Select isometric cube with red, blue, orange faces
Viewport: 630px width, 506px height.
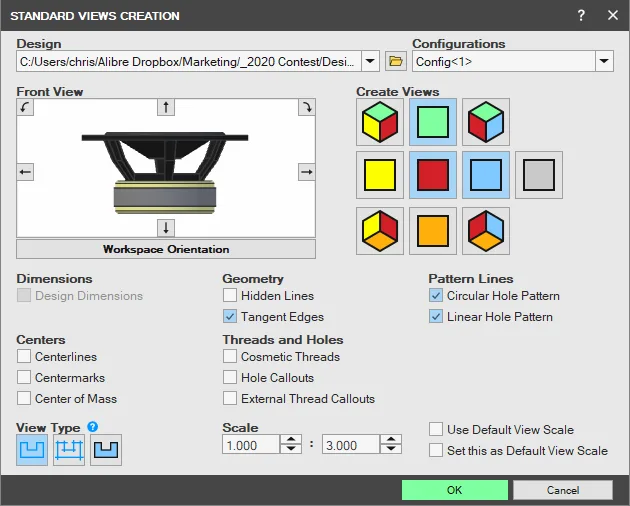click(x=486, y=231)
